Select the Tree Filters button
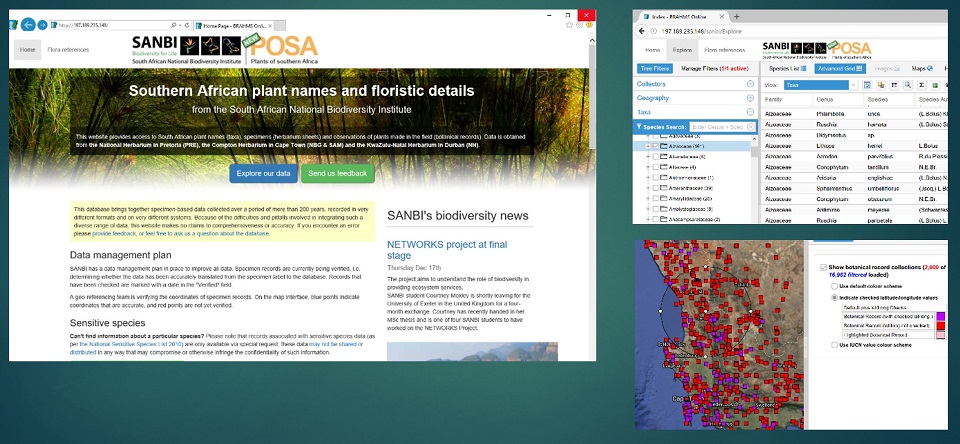 coord(655,69)
